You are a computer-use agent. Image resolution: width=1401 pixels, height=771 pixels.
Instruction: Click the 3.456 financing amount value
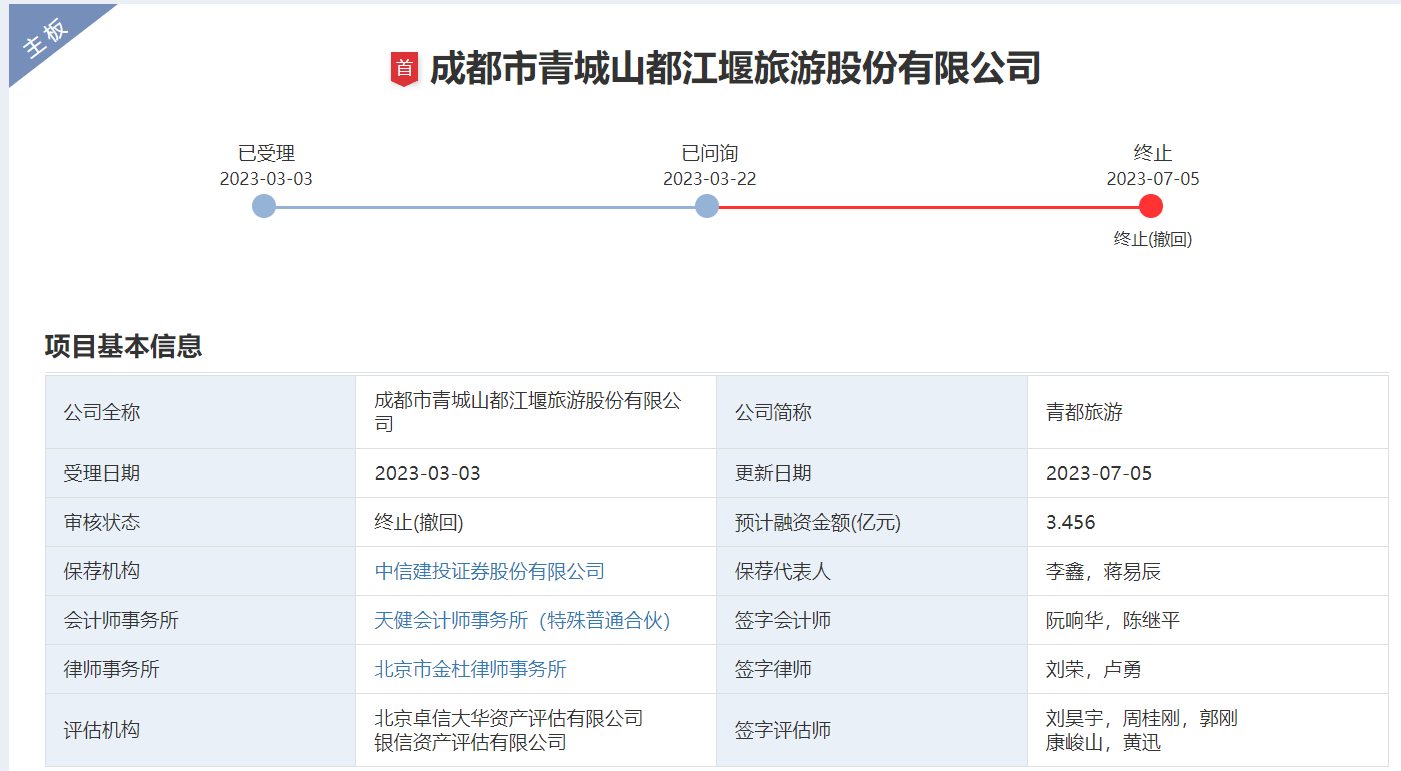click(1070, 523)
